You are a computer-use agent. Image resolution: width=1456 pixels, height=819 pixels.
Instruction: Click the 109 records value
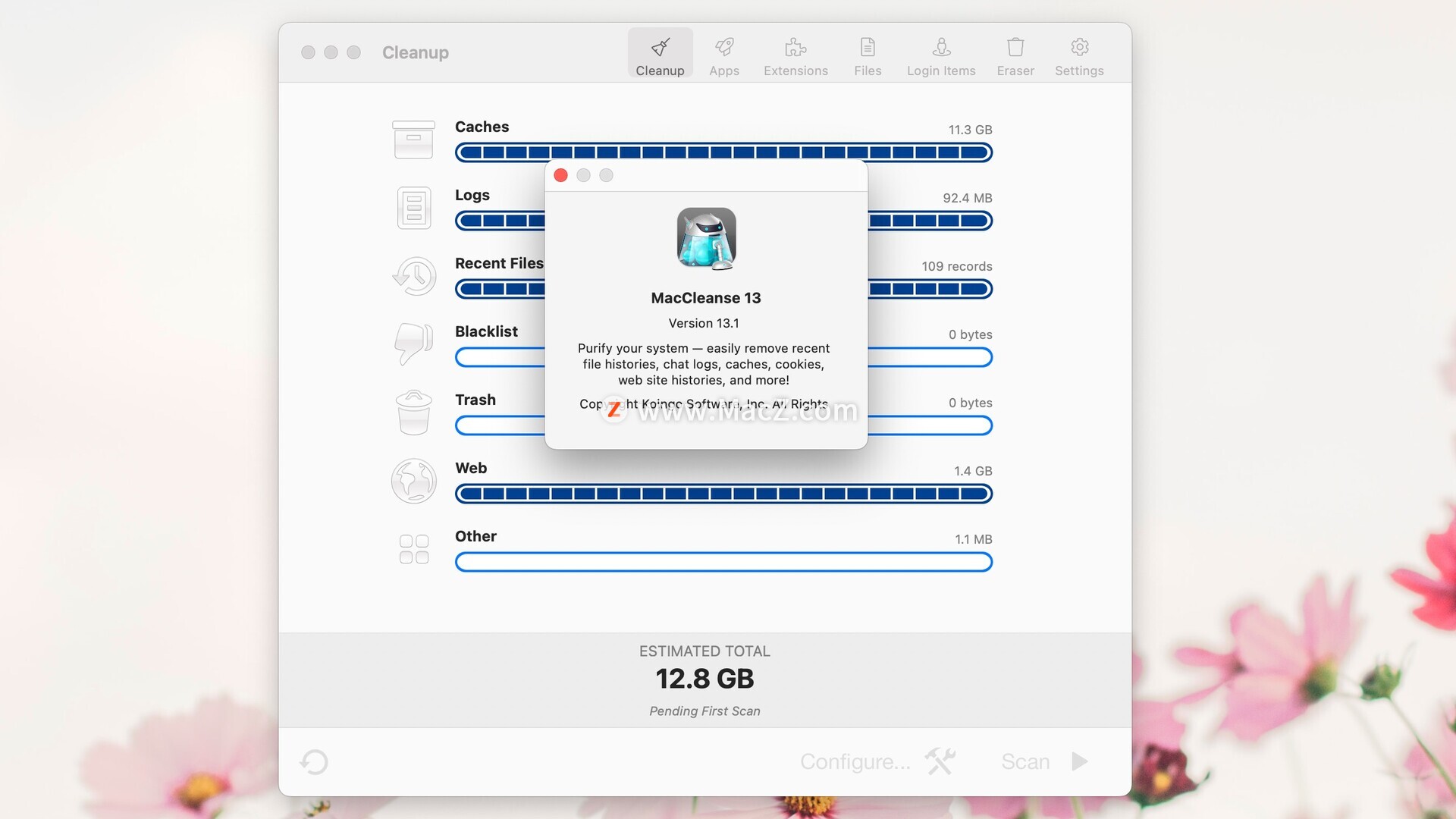[x=956, y=266]
